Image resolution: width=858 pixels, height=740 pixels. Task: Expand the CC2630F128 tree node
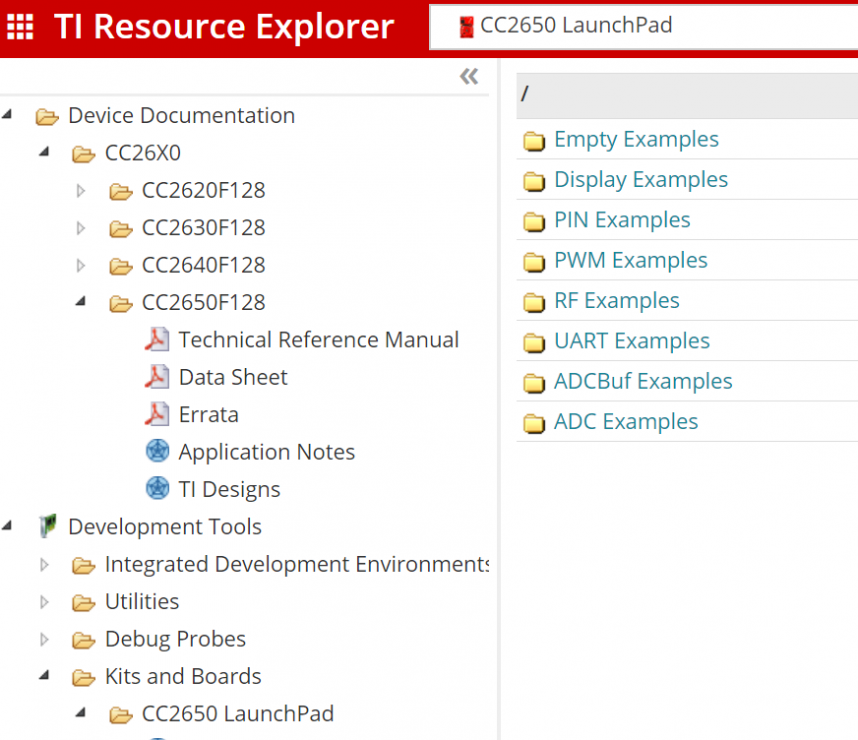[82, 228]
